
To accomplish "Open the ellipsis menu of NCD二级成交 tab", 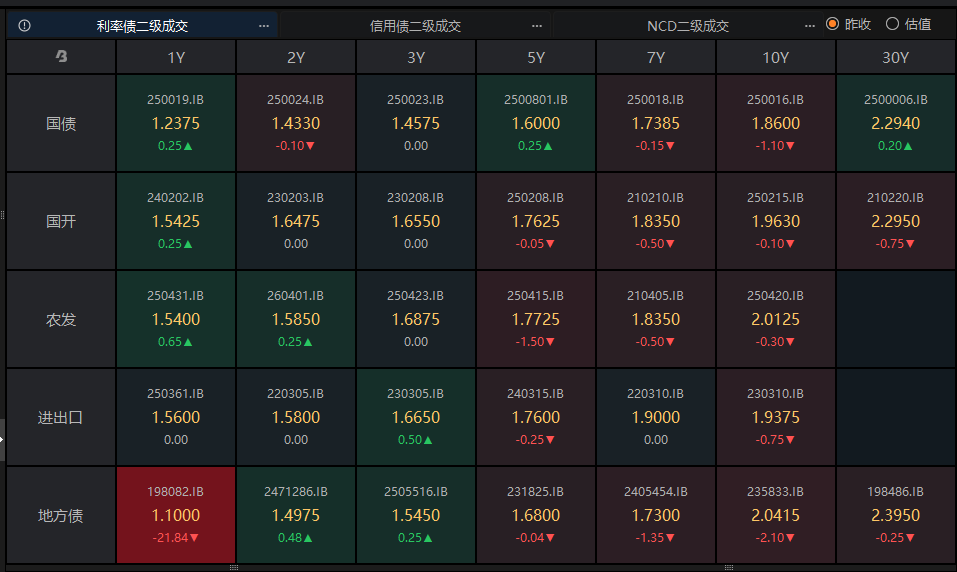I will pyautogui.click(x=810, y=25).
